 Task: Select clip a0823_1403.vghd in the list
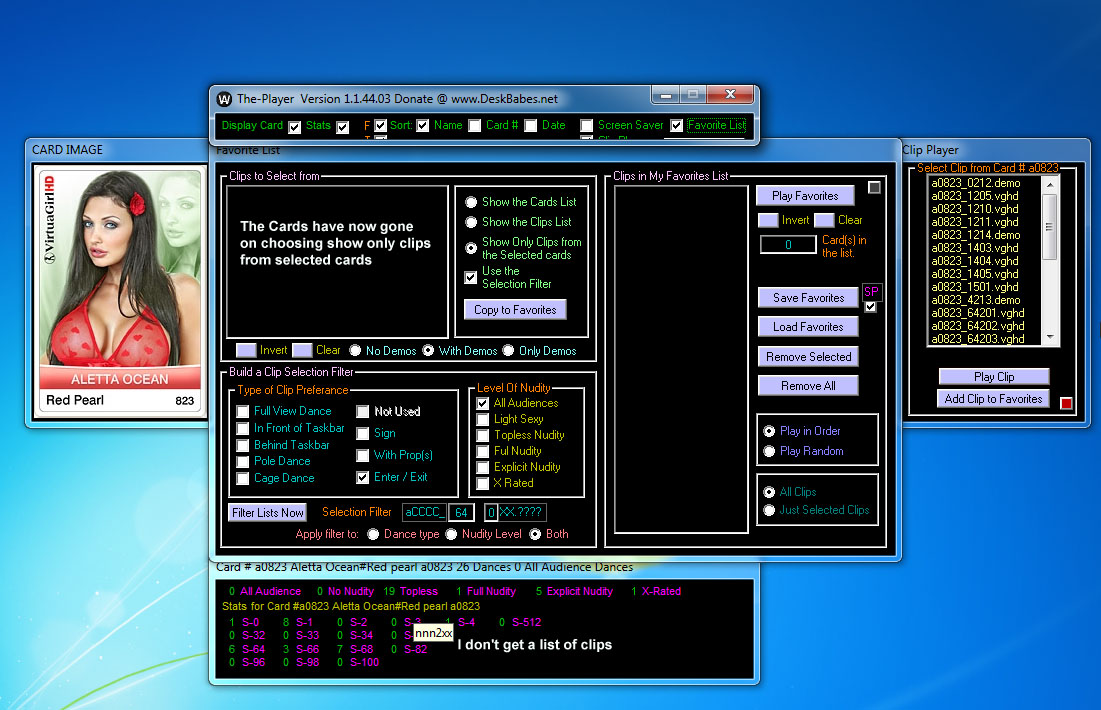pyautogui.click(x=974, y=248)
